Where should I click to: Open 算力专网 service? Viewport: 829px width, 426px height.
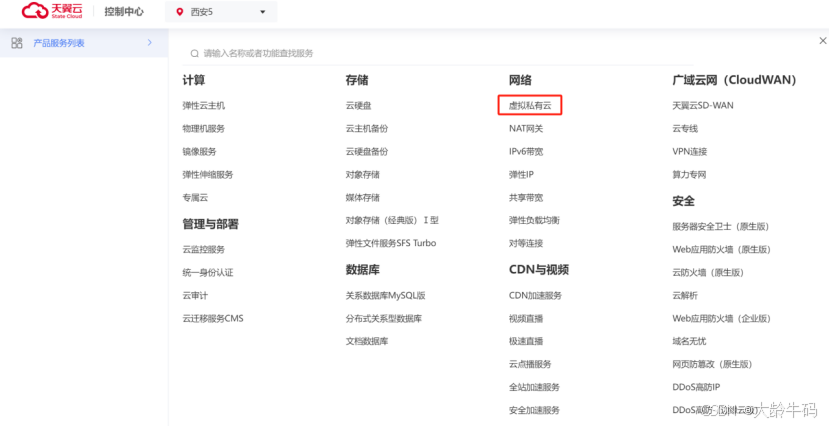point(689,174)
